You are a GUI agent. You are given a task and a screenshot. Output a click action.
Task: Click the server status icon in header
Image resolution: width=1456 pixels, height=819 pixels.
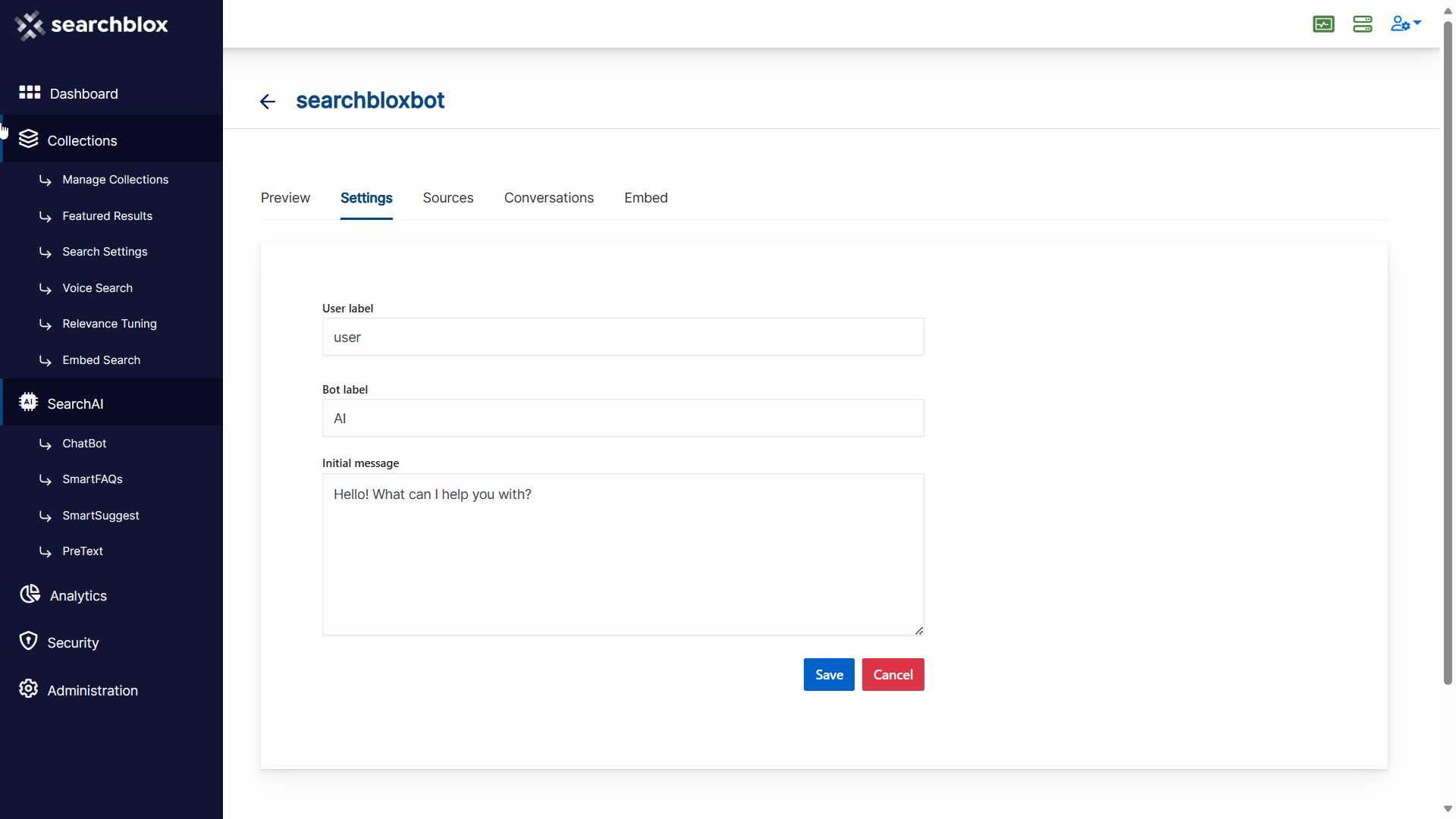click(1362, 24)
